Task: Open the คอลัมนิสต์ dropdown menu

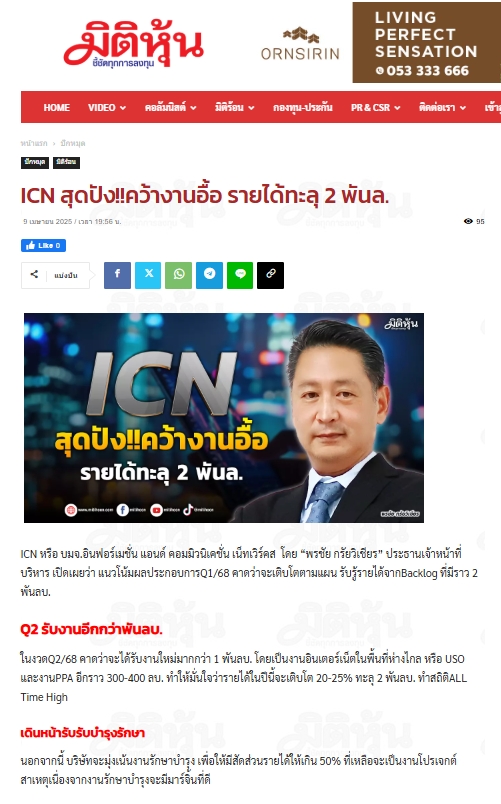Action: (x=170, y=108)
